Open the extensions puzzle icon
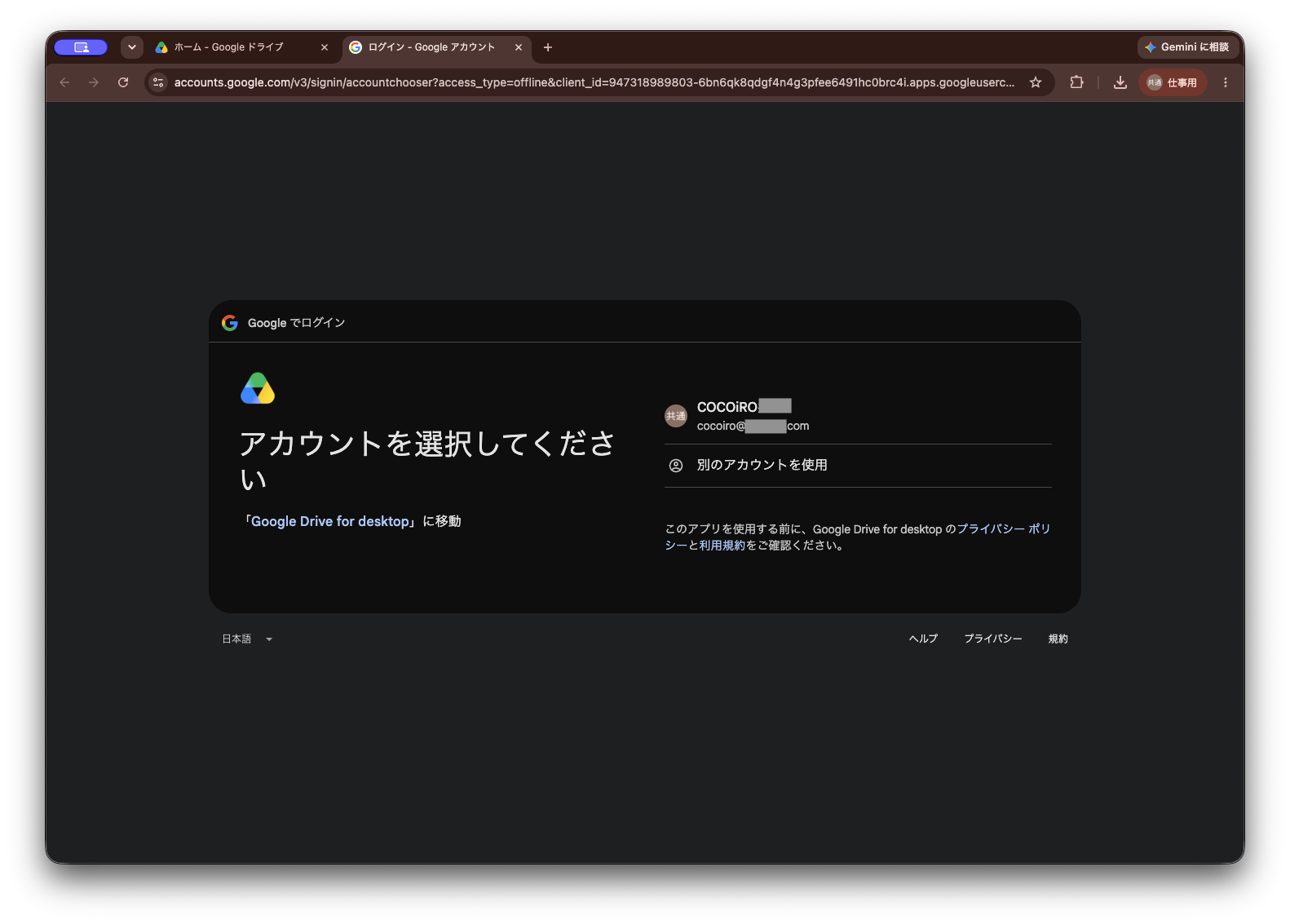The height and width of the screenshot is (924, 1290). (x=1077, y=82)
